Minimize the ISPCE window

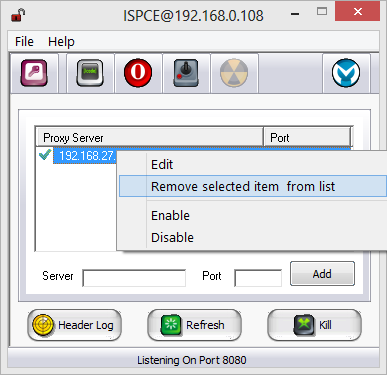click(295, 14)
